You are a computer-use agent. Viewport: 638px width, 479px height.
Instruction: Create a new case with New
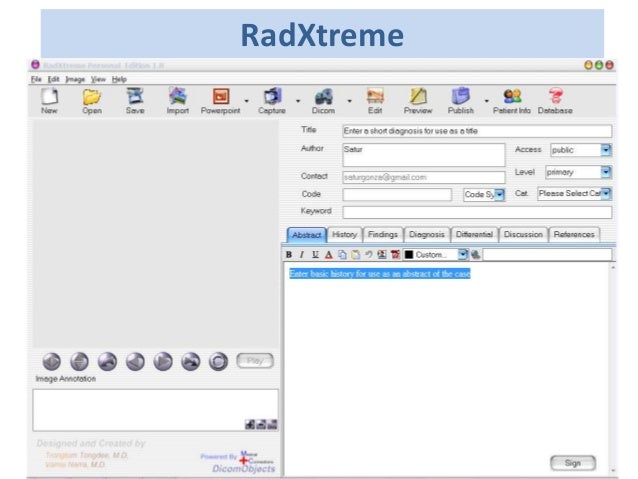coord(49,101)
